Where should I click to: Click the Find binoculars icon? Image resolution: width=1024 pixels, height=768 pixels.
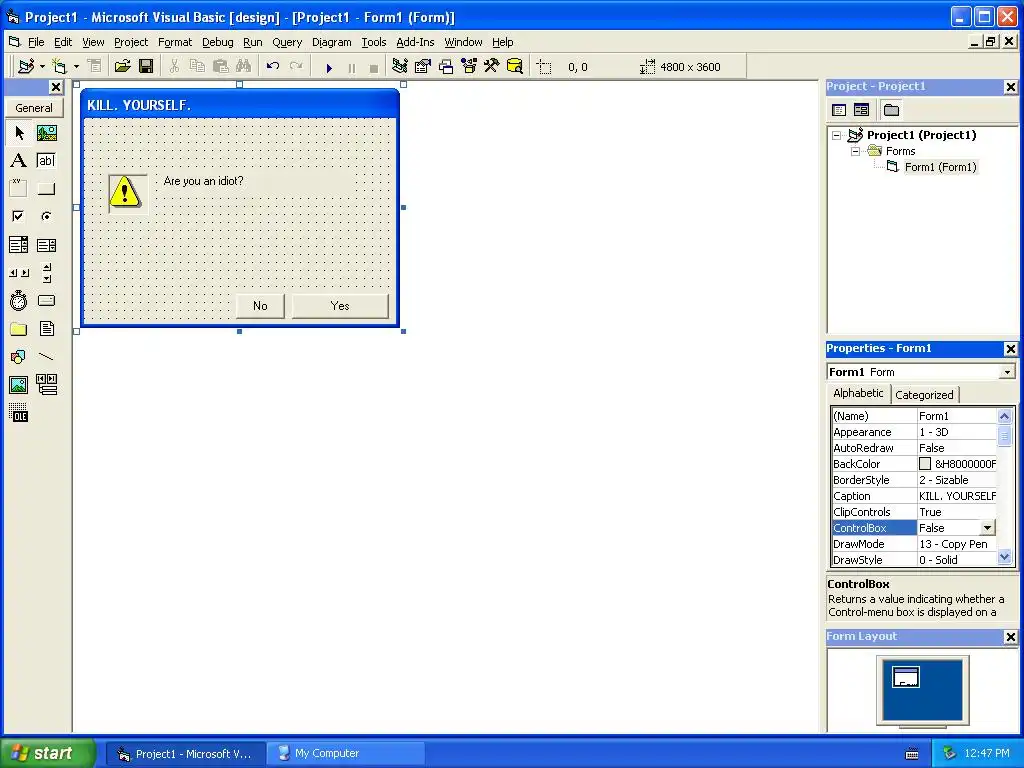coord(244,67)
